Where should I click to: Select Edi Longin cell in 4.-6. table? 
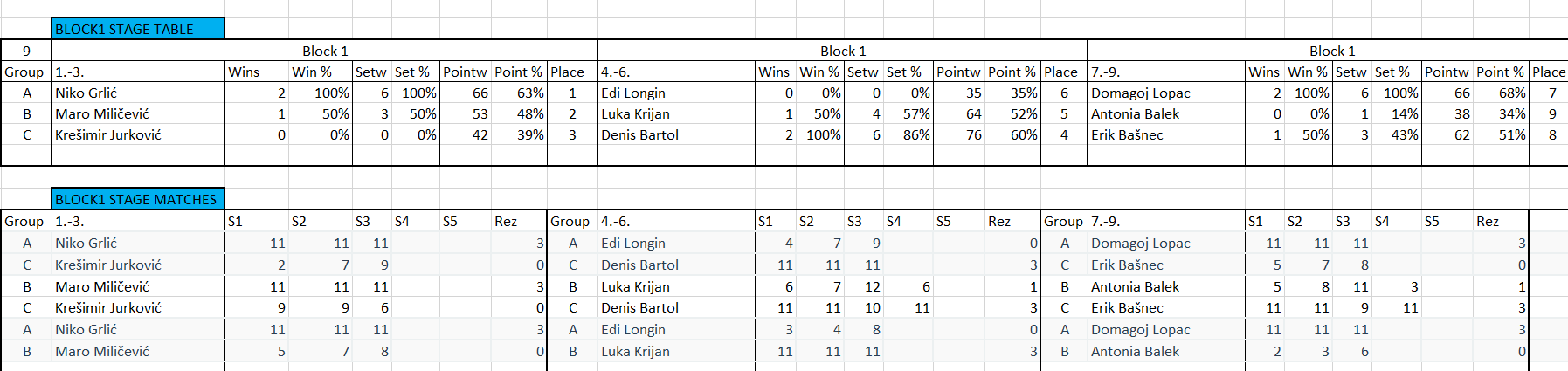point(676,93)
